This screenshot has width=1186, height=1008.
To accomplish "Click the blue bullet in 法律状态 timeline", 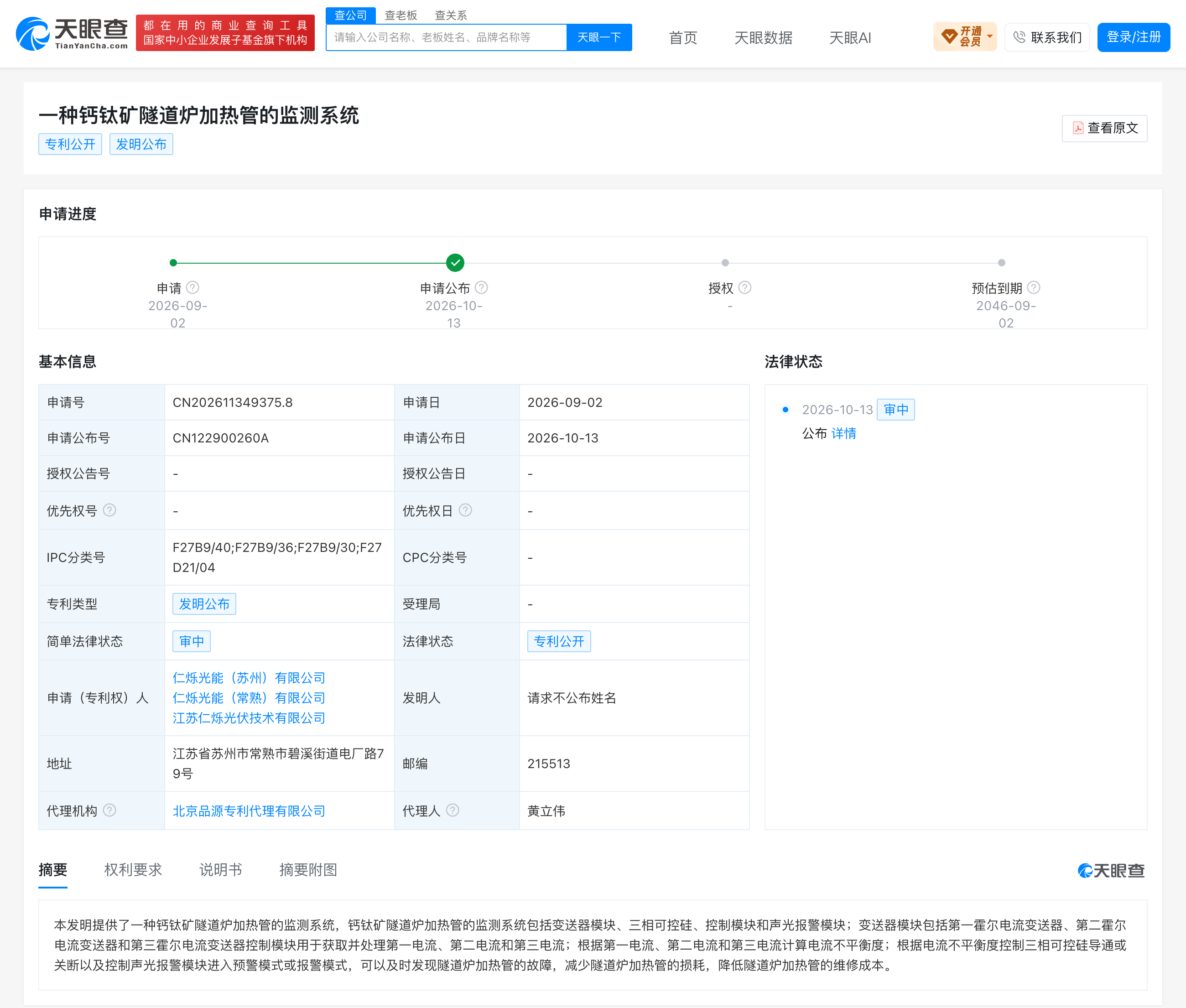I will coord(785,409).
